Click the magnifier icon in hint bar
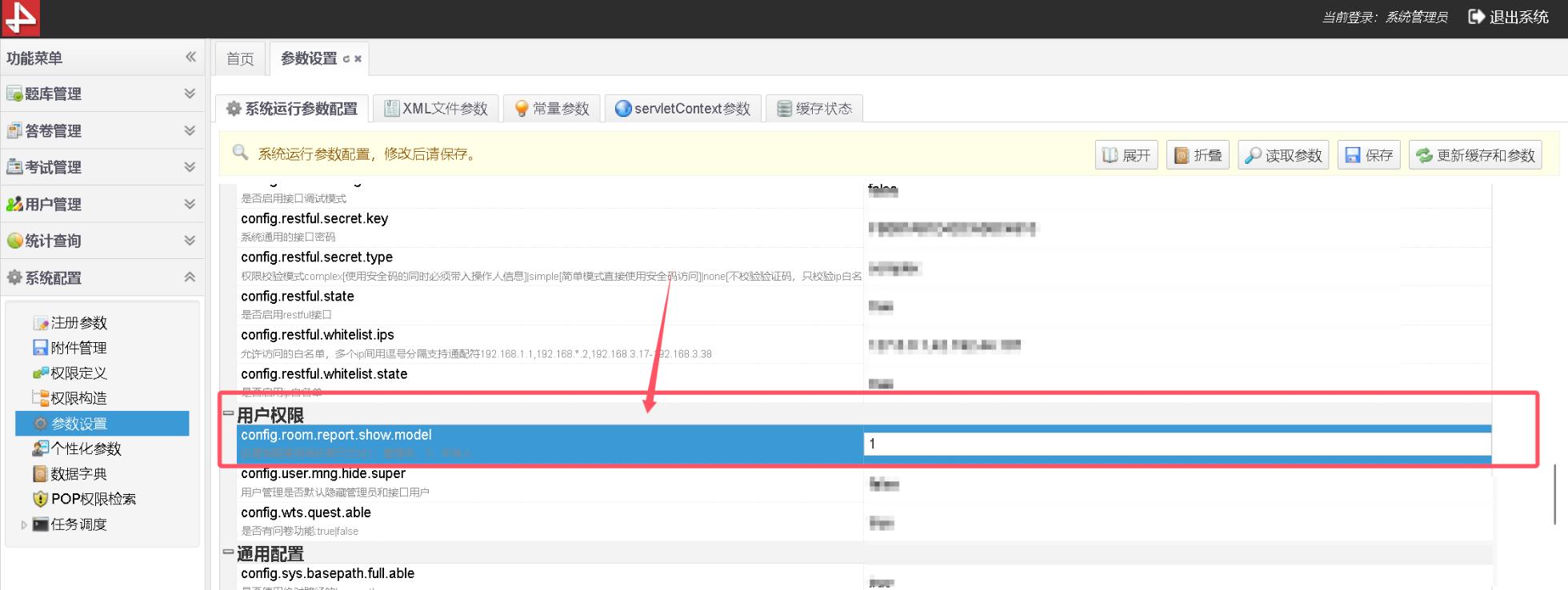Screen dimensions: 1568x590 point(240,152)
